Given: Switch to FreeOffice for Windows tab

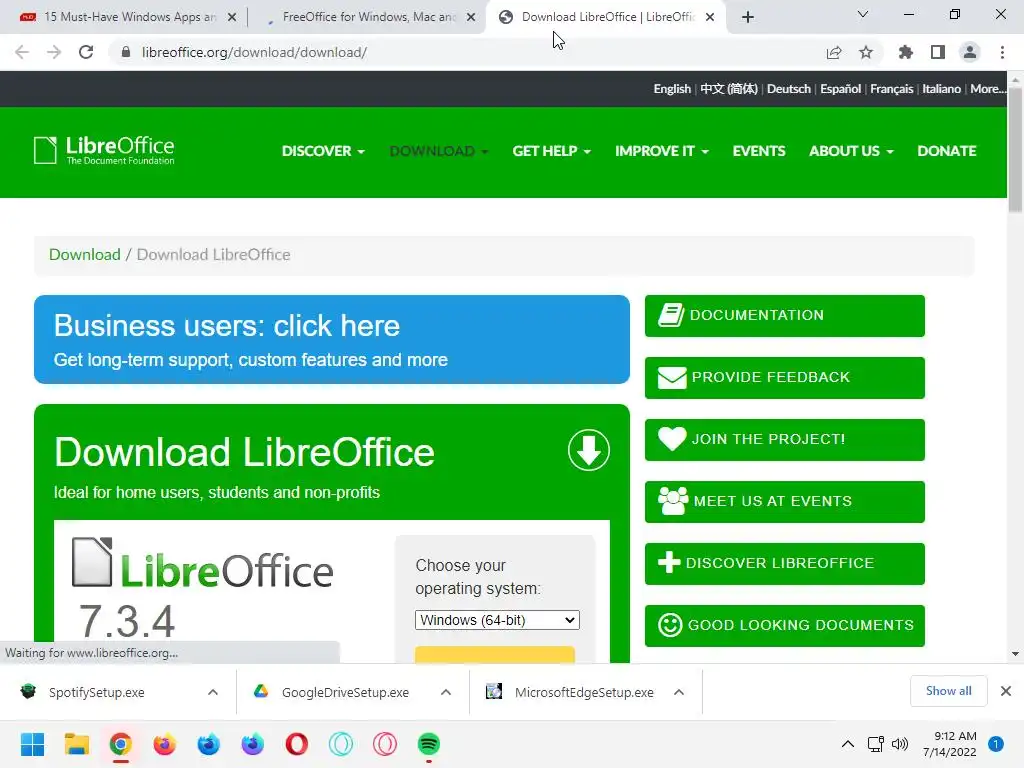Looking at the screenshot, I should coord(369,17).
